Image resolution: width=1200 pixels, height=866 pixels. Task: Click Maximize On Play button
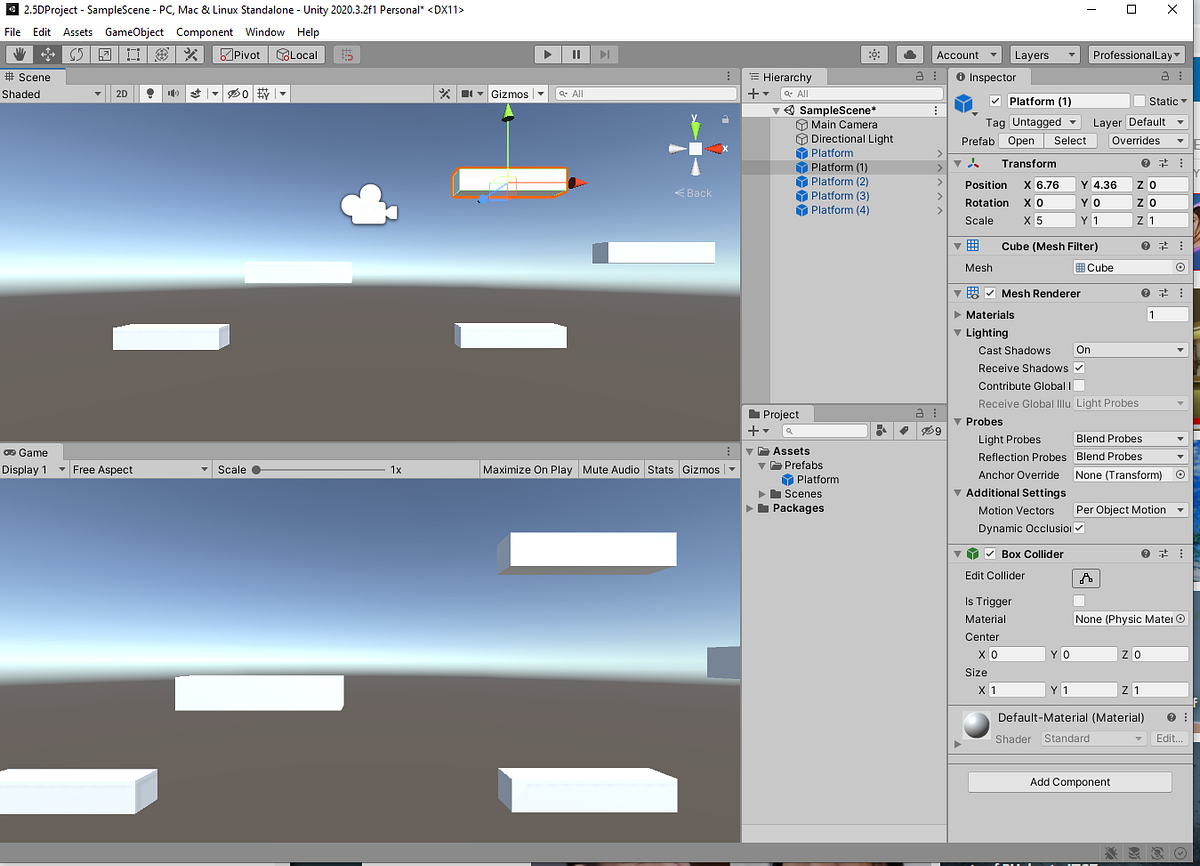(x=528, y=468)
